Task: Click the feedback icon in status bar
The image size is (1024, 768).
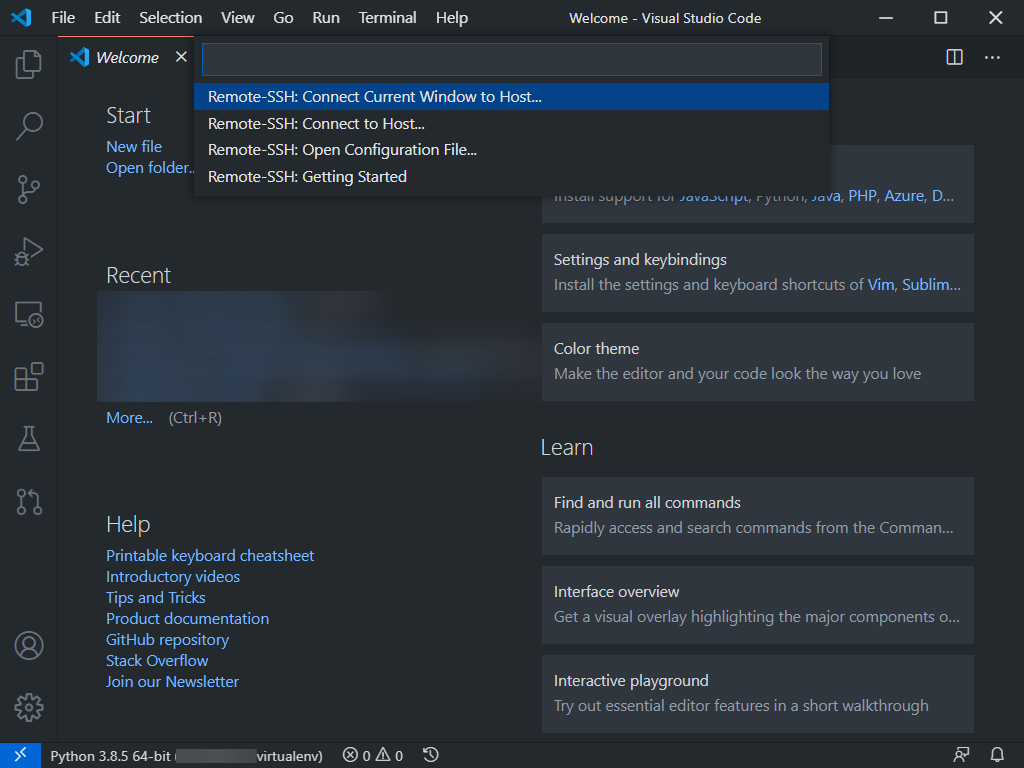Action: pyautogui.click(x=961, y=756)
